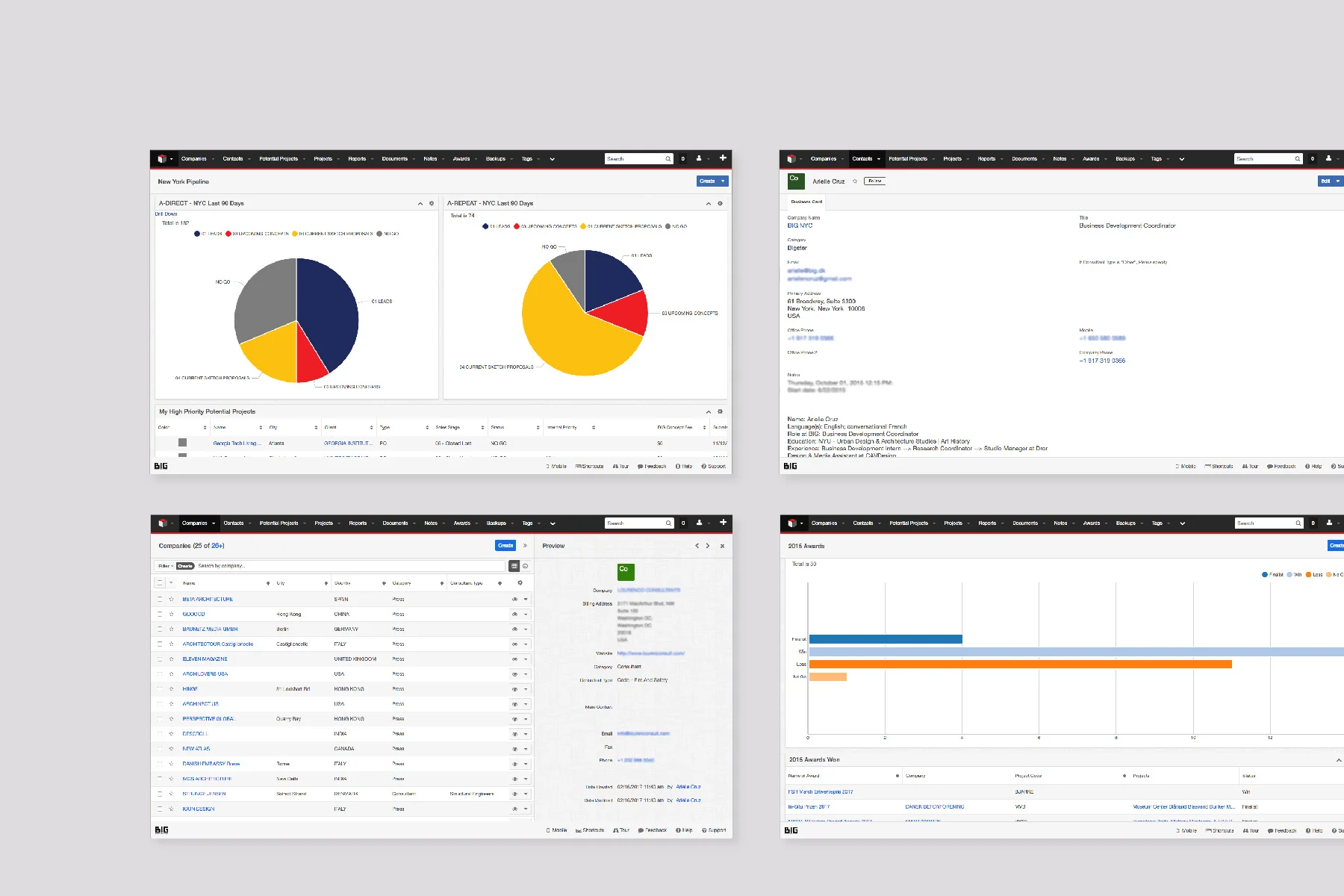Image resolution: width=1344 pixels, height=896 pixels.
Task: Click Support in Companies window footer
Action: tap(714, 830)
